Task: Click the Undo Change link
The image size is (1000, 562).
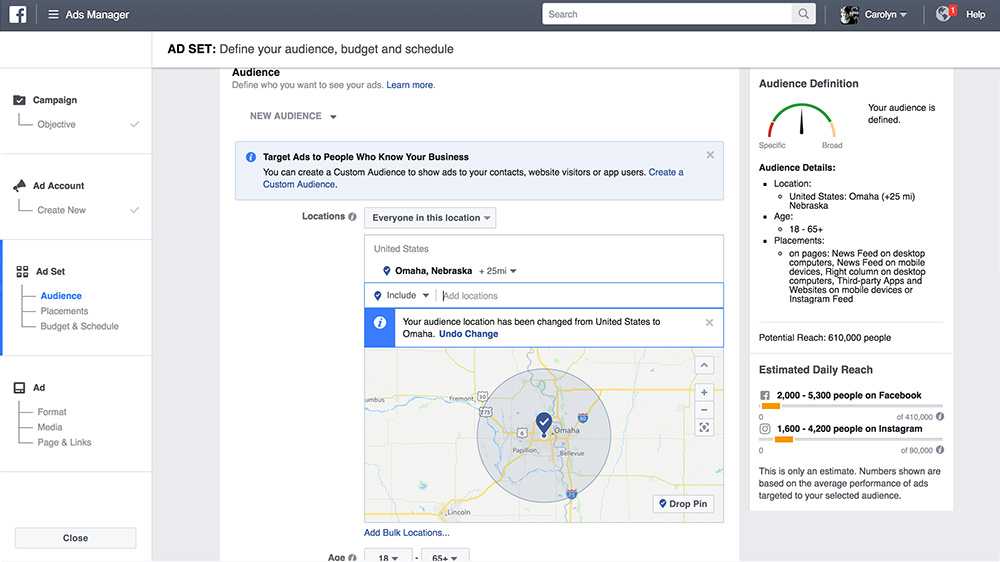Action: pyautogui.click(x=469, y=334)
